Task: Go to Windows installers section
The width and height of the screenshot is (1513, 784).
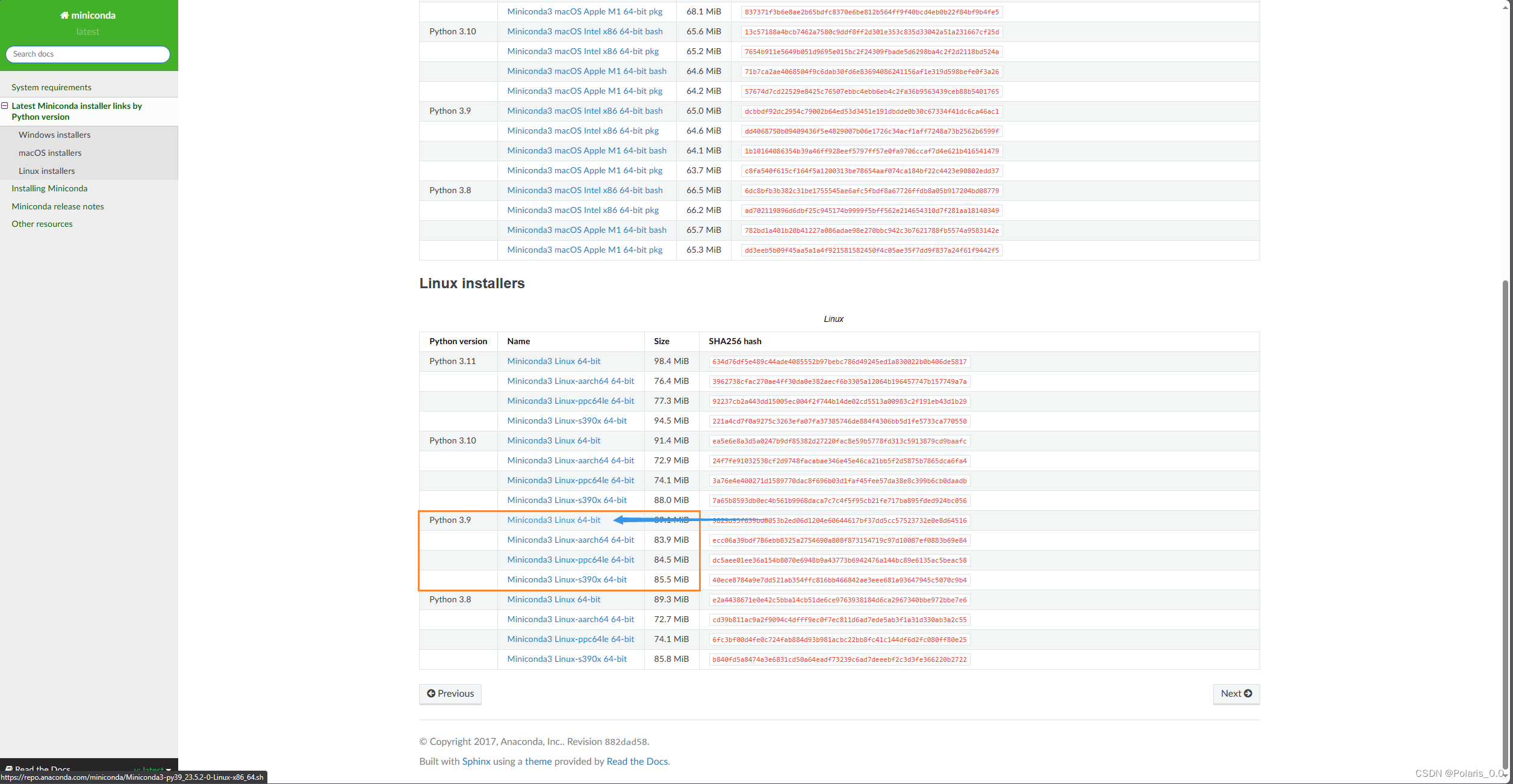Action: [55, 135]
